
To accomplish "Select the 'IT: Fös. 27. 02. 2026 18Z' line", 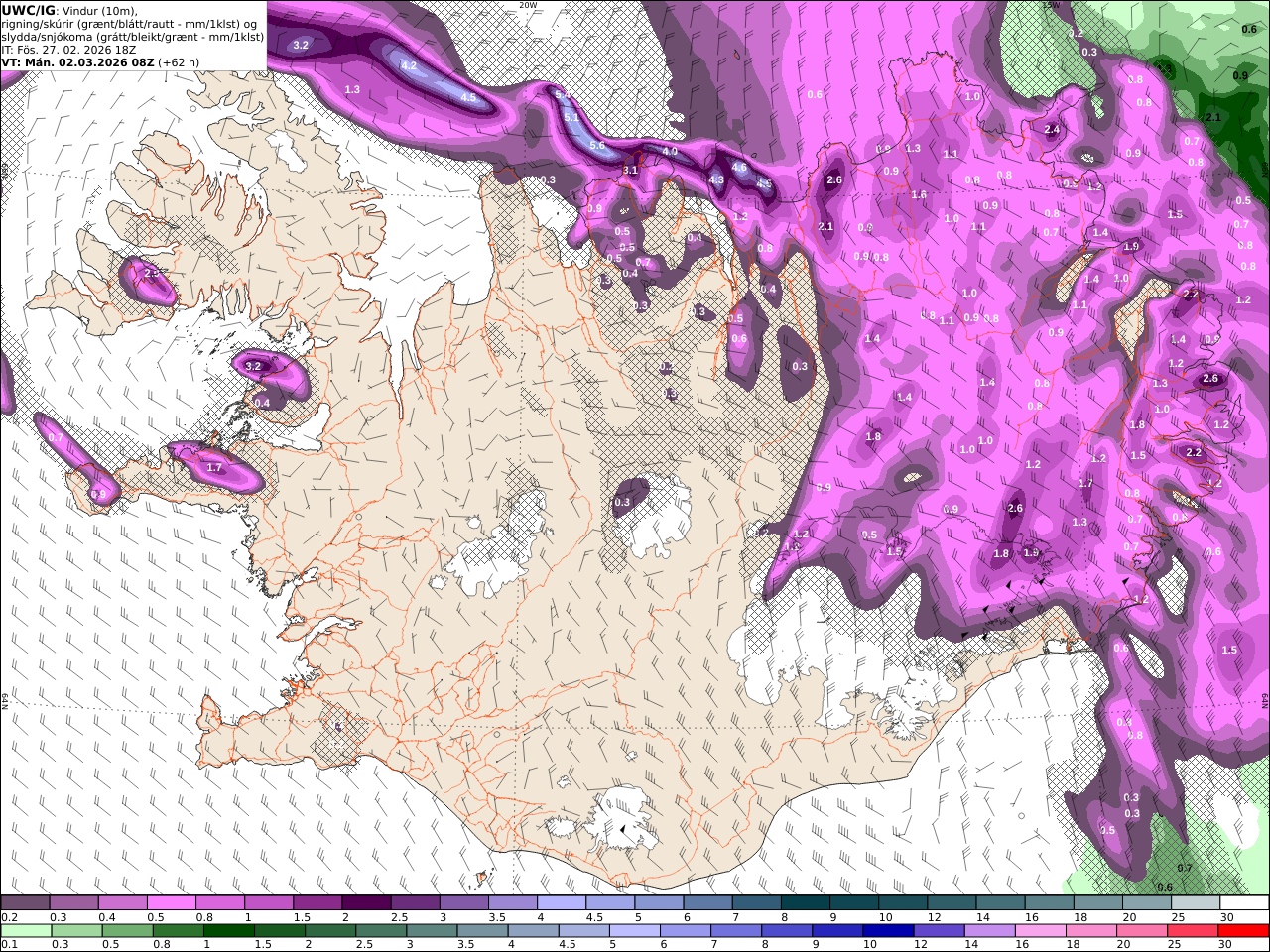I will (x=68, y=49).
